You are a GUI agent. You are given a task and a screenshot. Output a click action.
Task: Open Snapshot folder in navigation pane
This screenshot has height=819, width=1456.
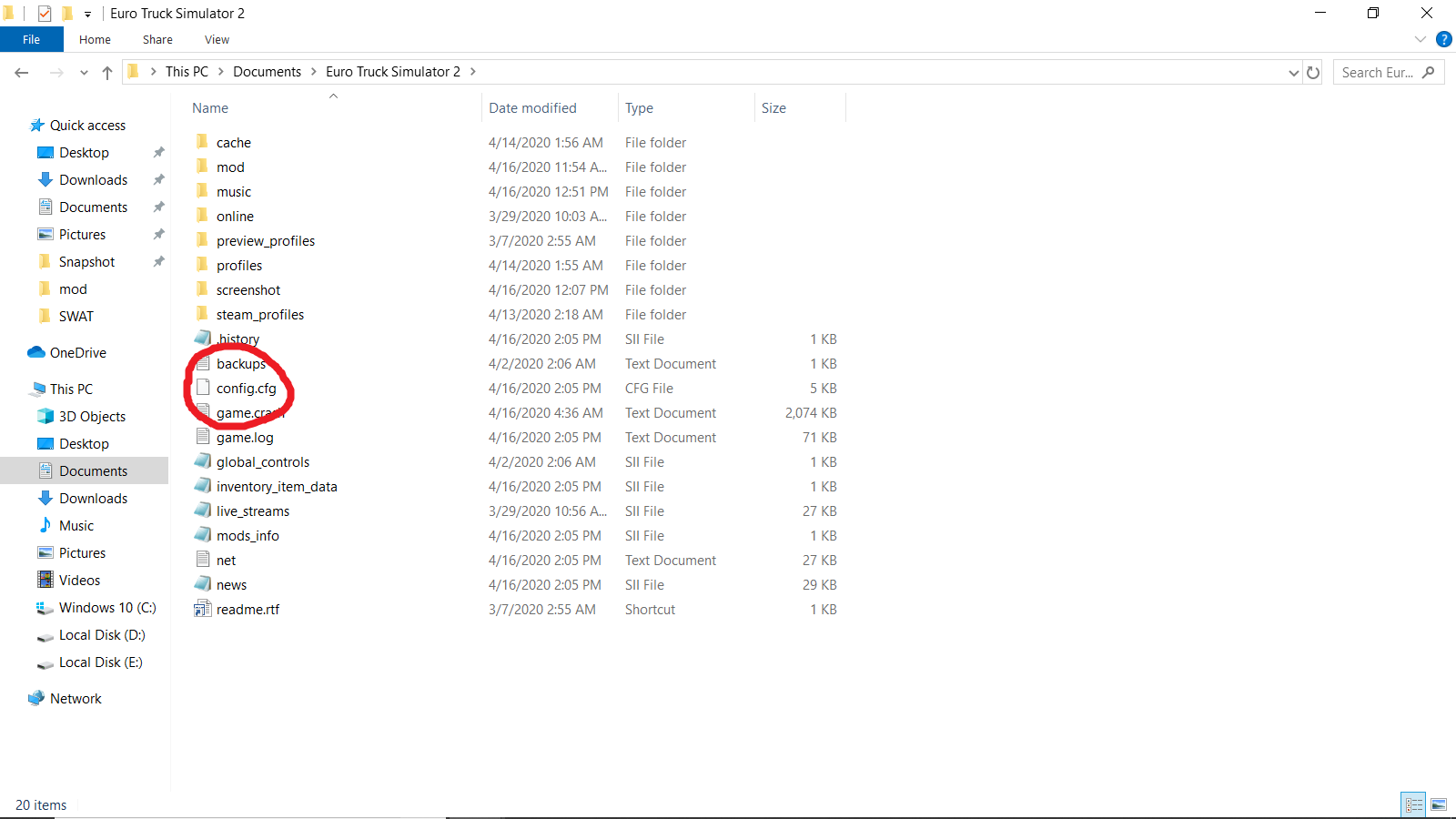87,261
